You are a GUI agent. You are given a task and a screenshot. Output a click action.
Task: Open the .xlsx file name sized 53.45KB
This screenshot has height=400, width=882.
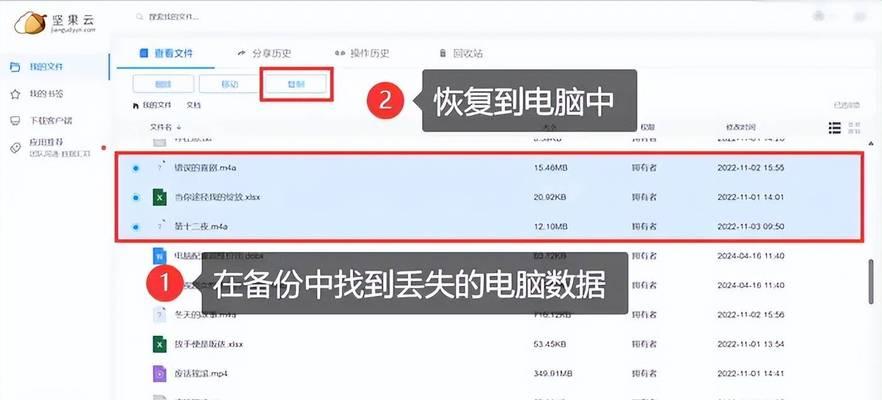coord(209,344)
